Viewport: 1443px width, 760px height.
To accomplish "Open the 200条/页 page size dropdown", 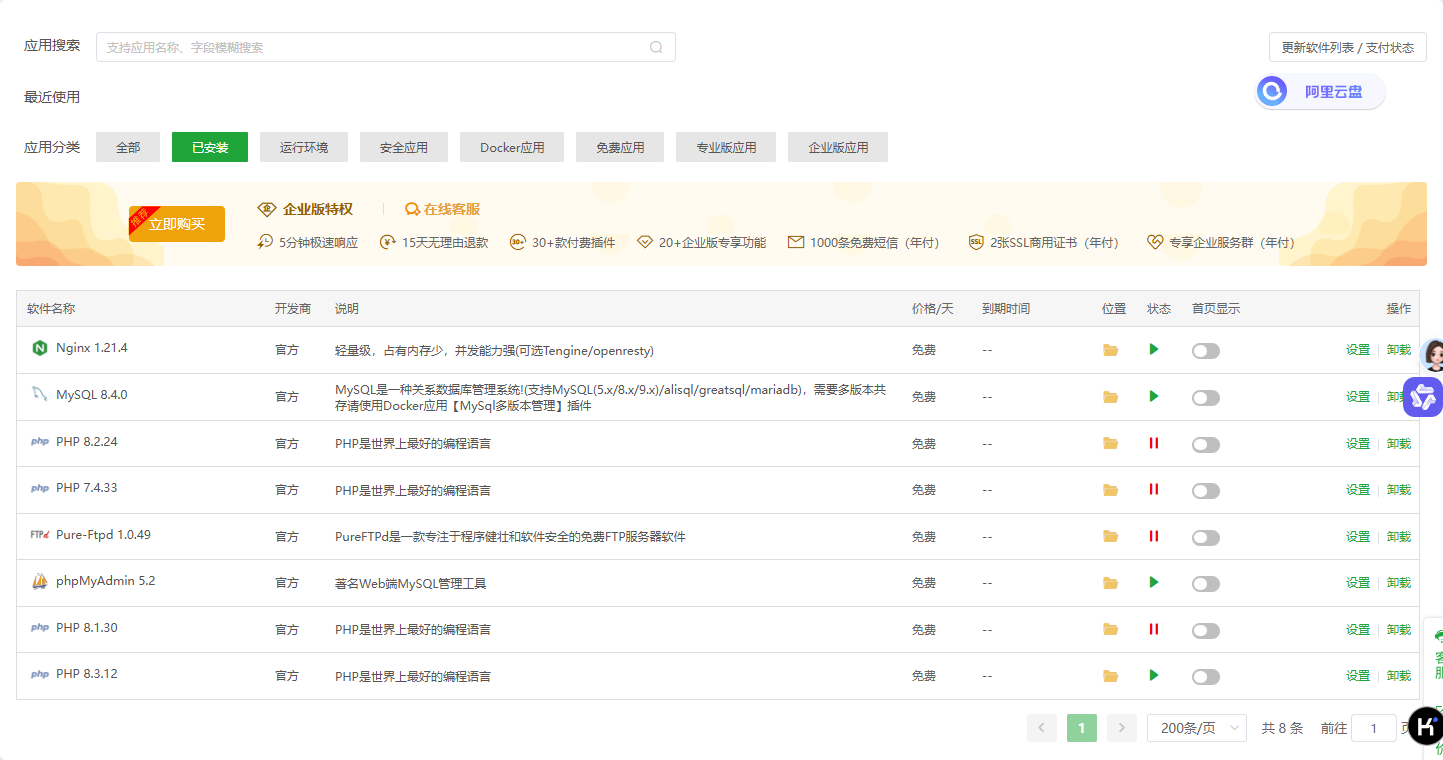I will [1197, 728].
